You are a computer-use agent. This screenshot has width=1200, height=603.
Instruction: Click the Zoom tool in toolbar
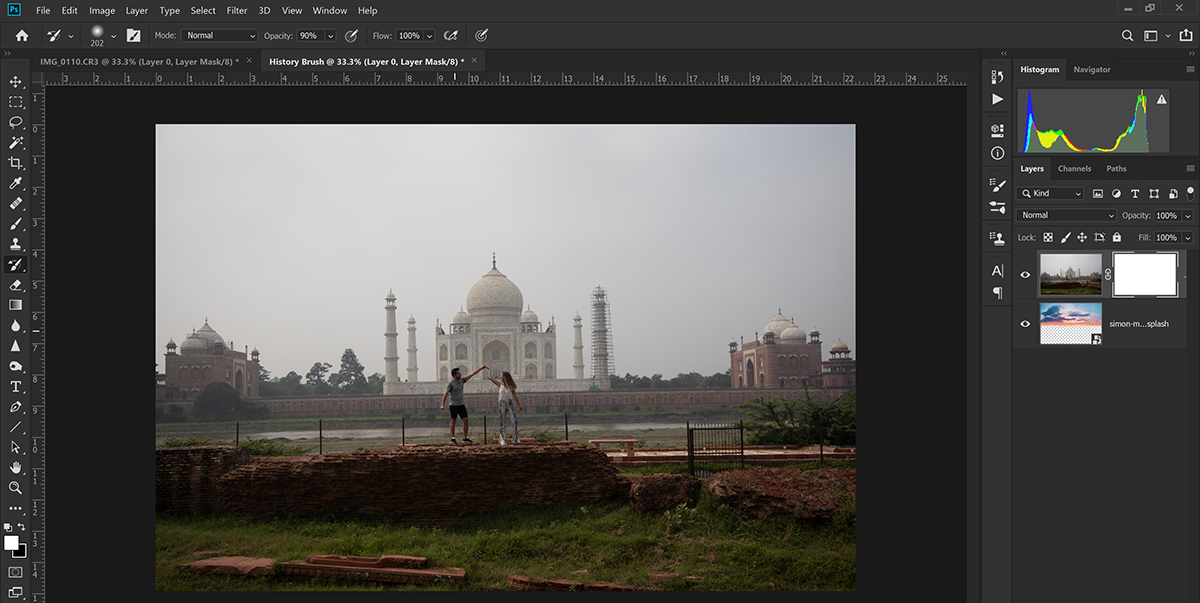[x=15, y=488]
